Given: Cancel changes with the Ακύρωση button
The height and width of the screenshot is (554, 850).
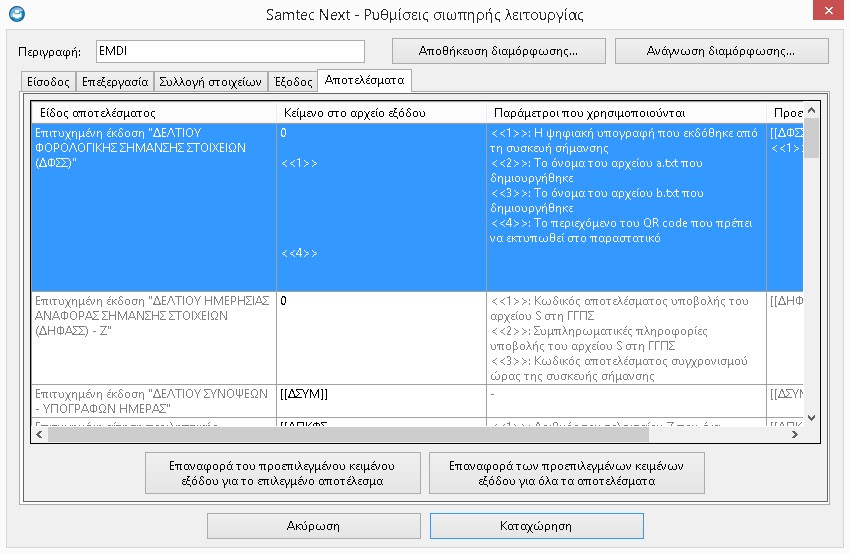Looking at the screenshot, I should coord(313,525).
